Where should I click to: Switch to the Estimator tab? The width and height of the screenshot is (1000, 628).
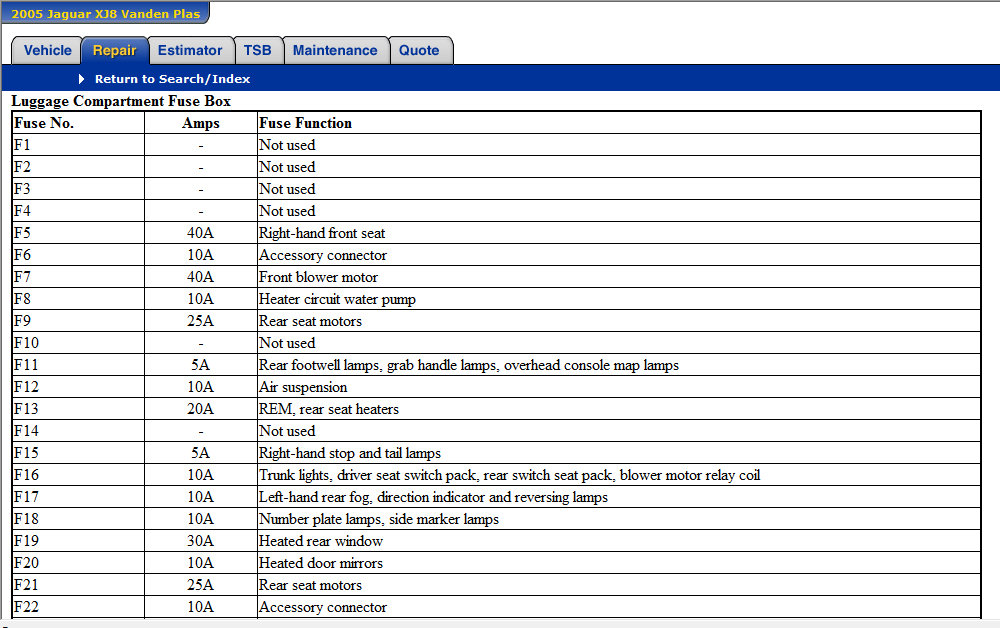pos(190,50)
